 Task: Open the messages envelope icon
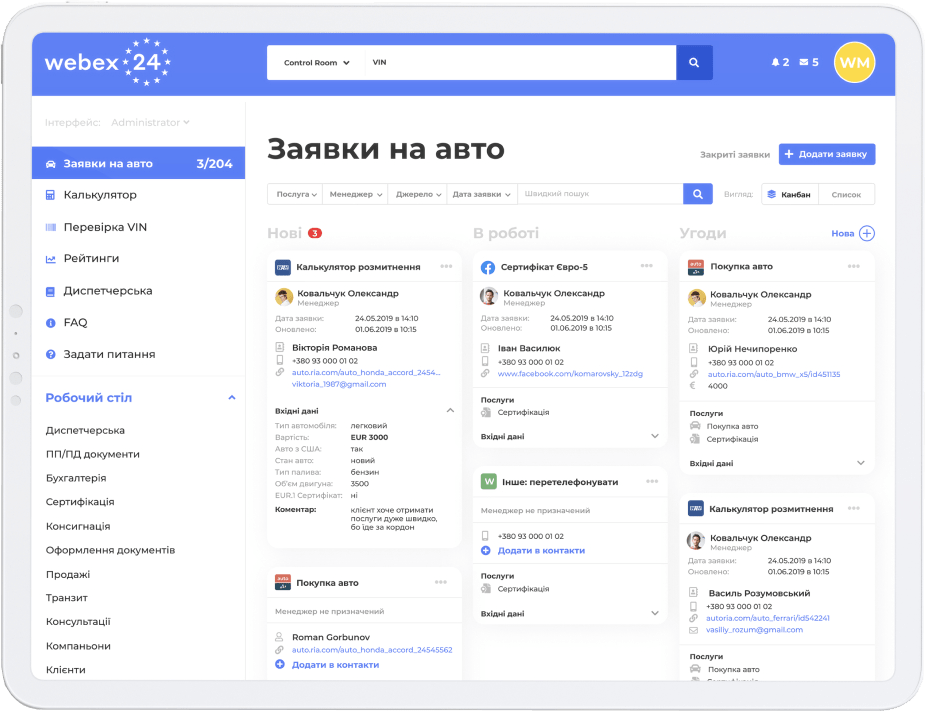click(x=804, y=62)
